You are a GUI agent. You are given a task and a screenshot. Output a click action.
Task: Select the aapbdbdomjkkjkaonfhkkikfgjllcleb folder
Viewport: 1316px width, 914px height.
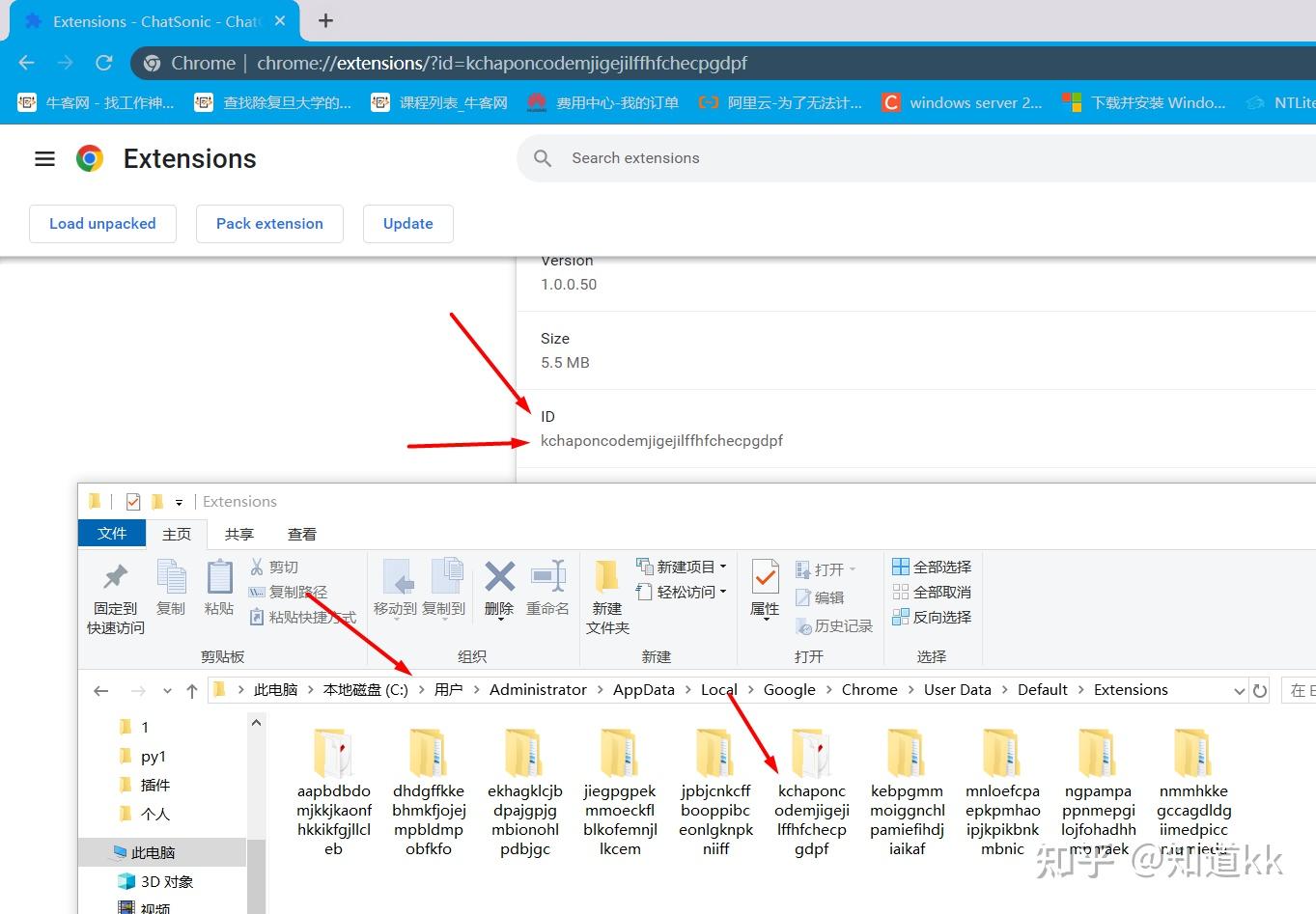(x=334, y=793)
